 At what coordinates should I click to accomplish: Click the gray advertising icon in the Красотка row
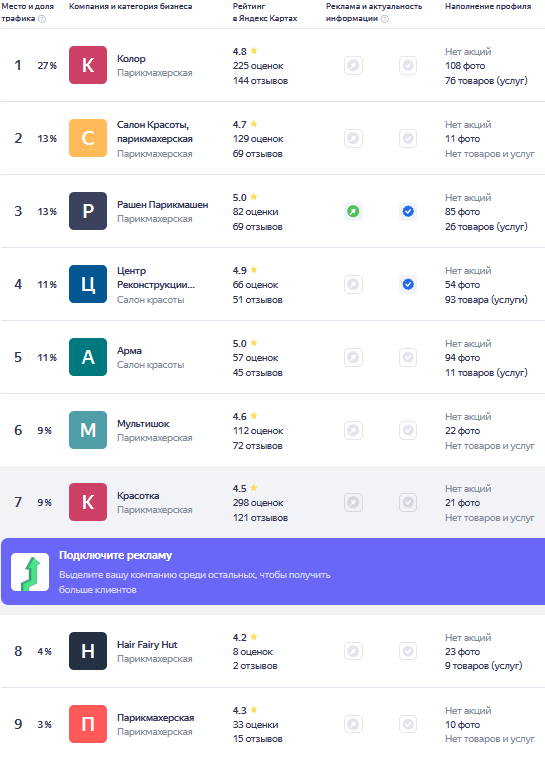coord(353,502)
